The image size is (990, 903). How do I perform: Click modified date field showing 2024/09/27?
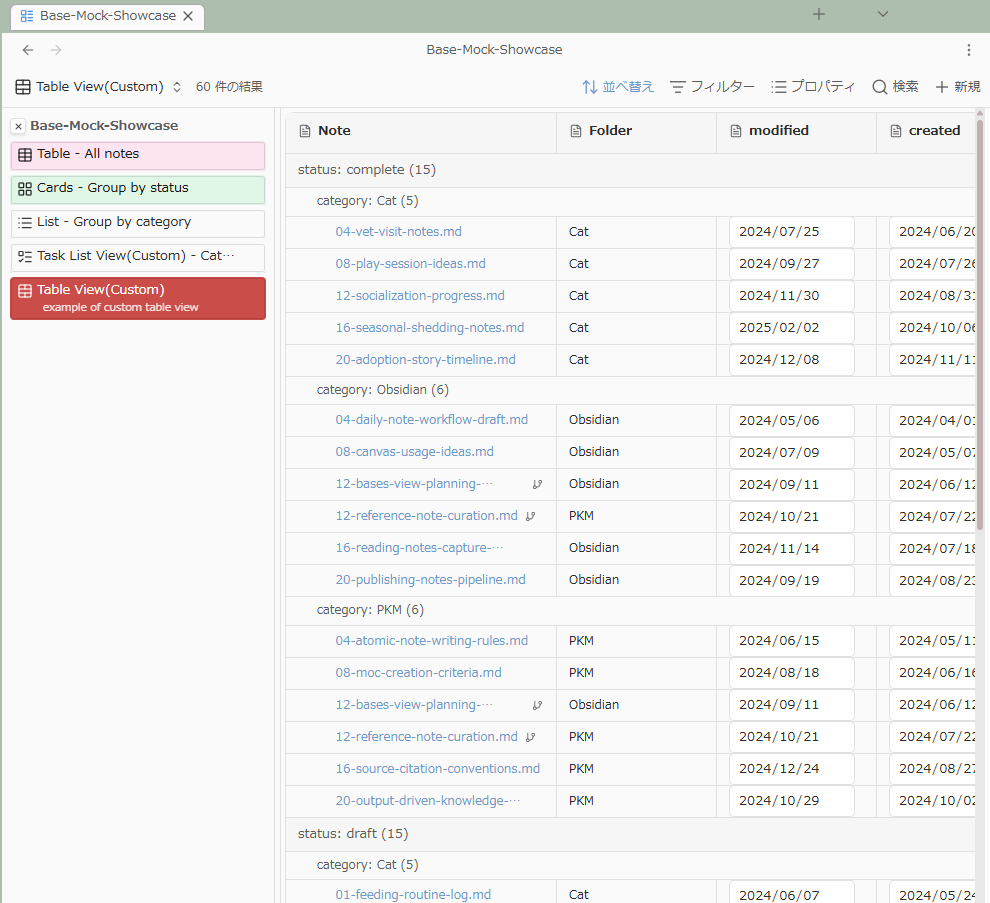tap(790, 264)
